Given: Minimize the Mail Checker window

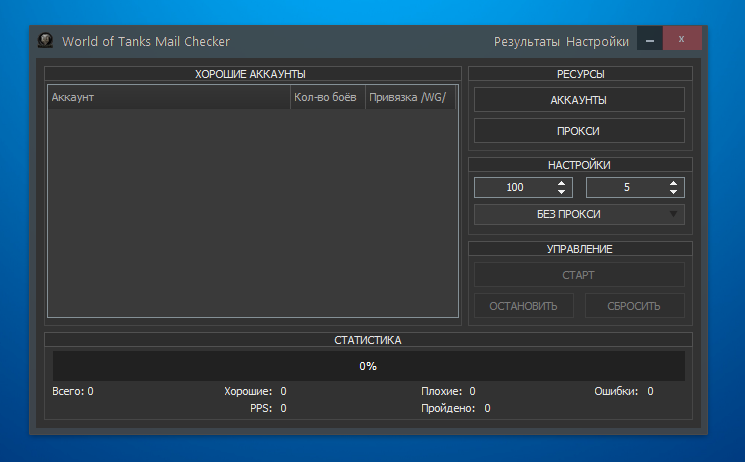Looking at the screenshot, I should point(650,40).
